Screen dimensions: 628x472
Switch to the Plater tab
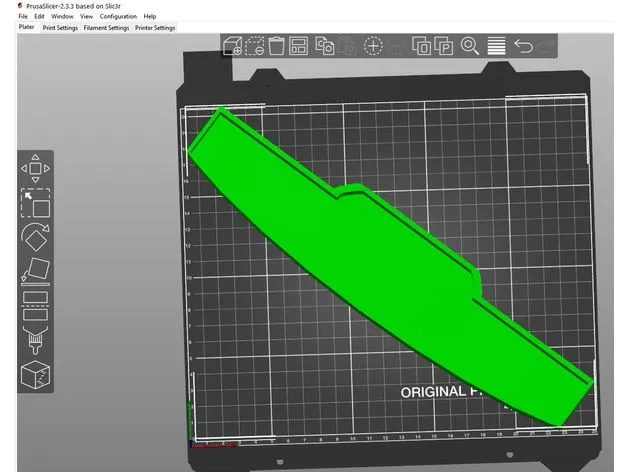pyautogui.click(x=26, y=27)
